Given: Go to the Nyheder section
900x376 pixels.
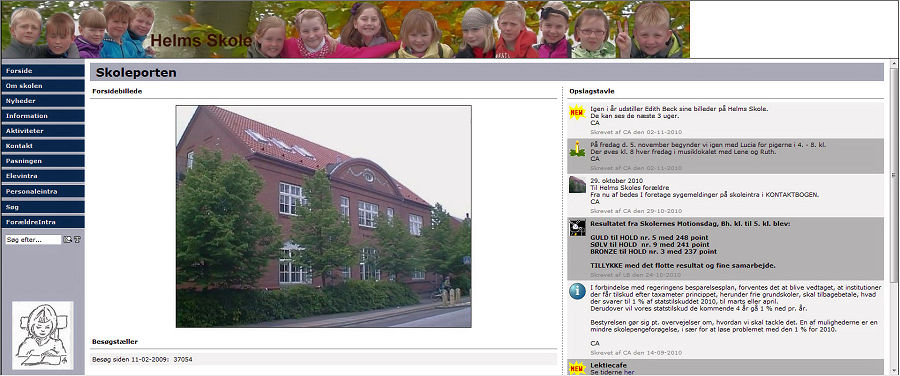Looking at the screenshot, I should (43, 100).
